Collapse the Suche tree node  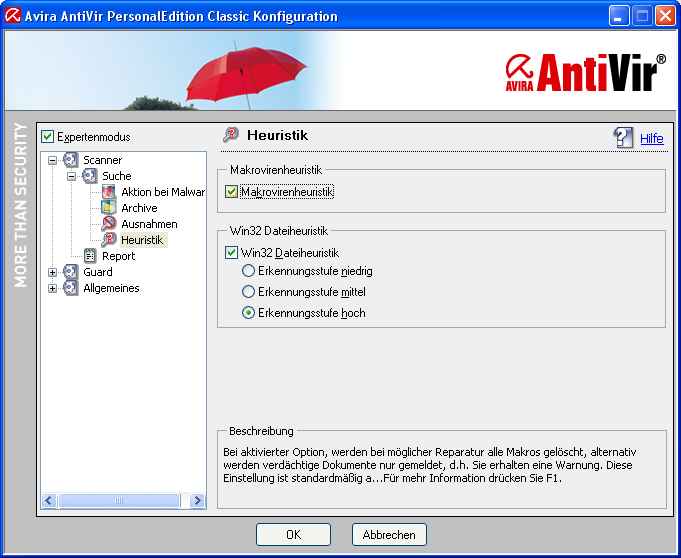pos(71,176)
